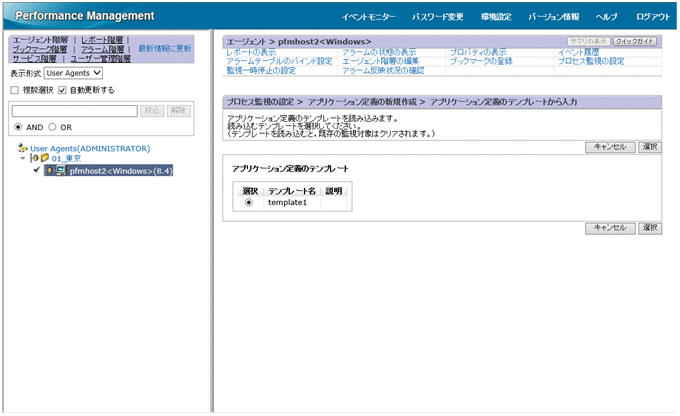Click the テンプレート名 column header

[291, 191]
